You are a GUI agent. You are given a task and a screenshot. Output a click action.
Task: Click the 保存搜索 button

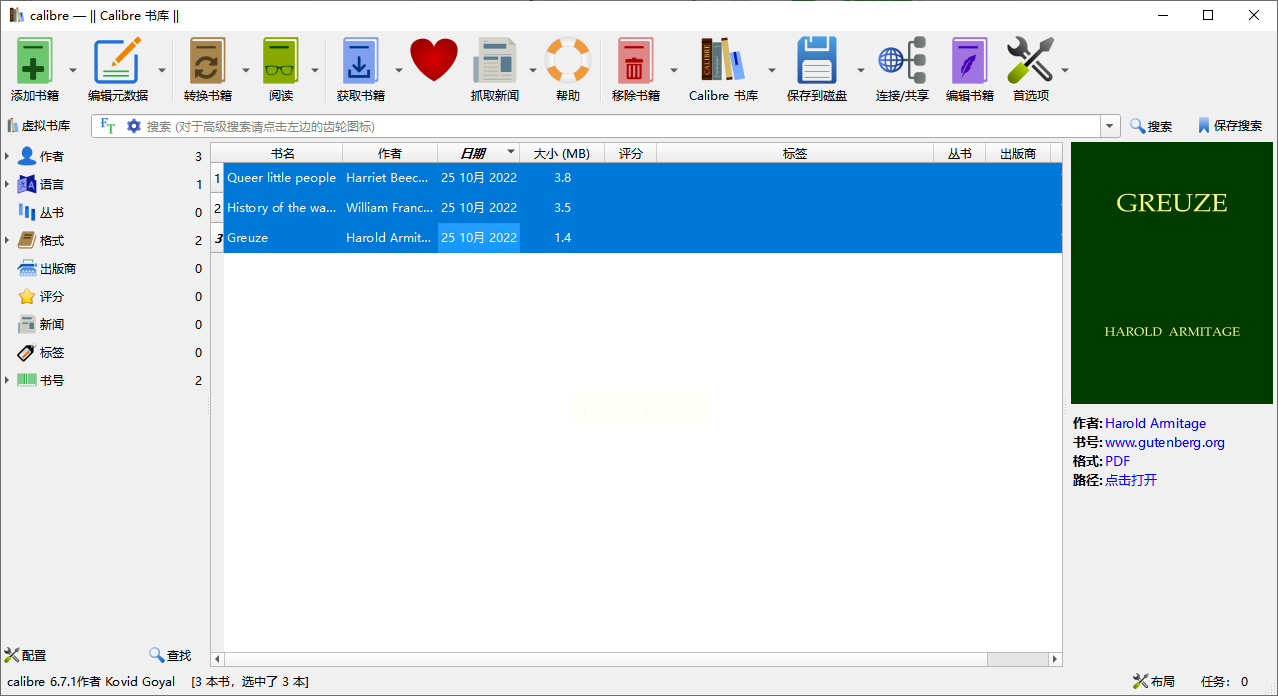tap(1229, 126)
